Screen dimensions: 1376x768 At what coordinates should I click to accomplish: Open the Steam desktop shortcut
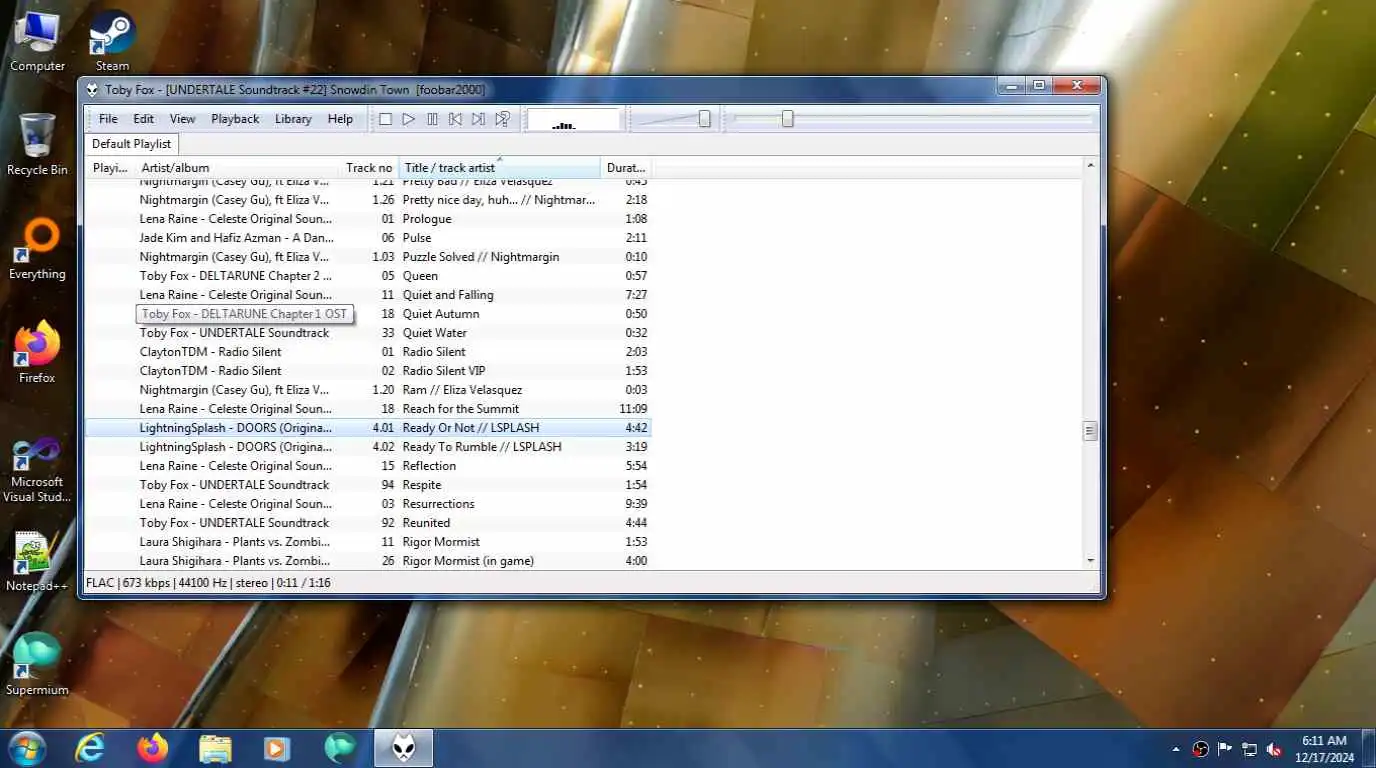click(112, 42)
